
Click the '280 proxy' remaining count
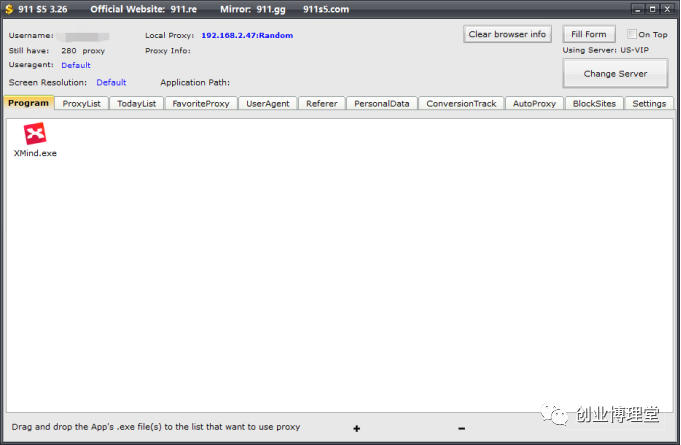(x=83, y=51)
